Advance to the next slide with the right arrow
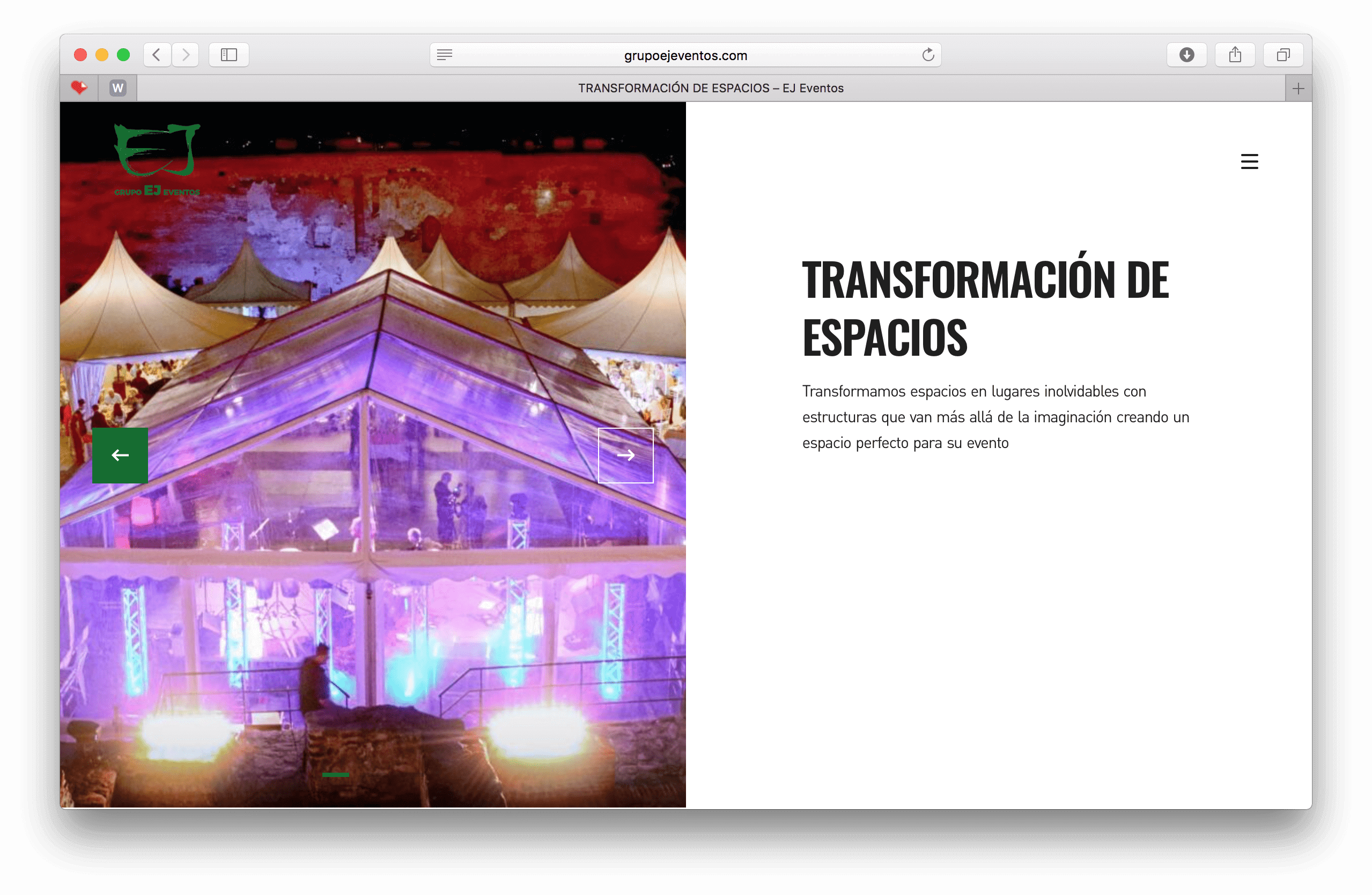The image size is (1372, 895). pos(625,455)
